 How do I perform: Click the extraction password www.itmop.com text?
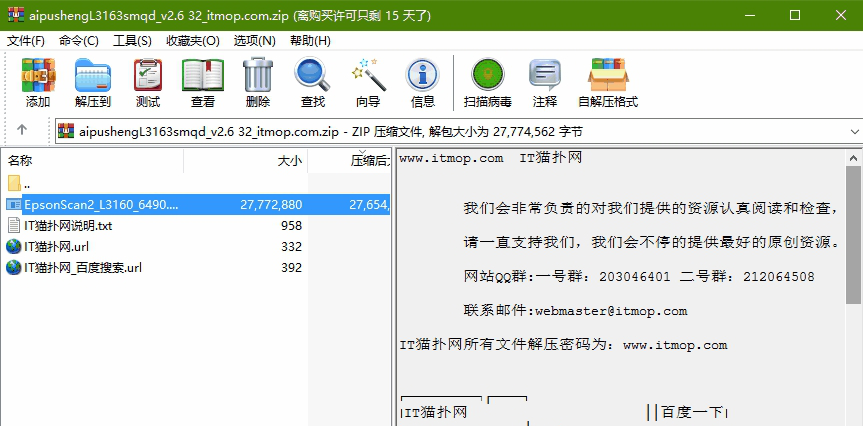pos(675,346)
